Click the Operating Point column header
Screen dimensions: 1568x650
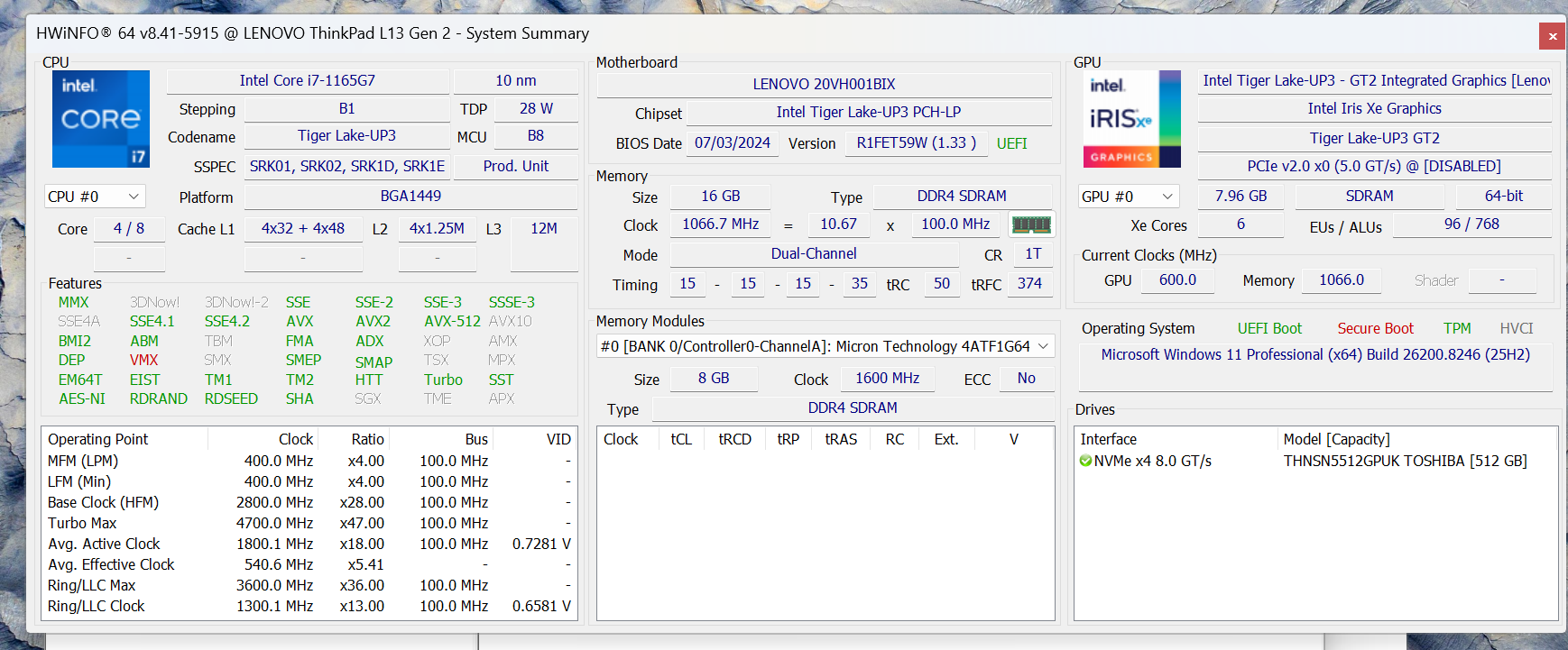click(126, 439)
